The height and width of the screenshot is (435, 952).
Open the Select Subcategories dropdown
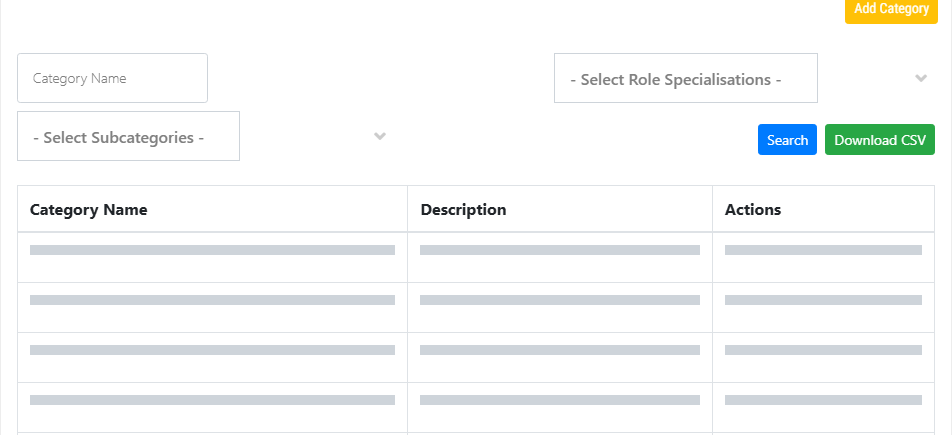coord(128,136)
